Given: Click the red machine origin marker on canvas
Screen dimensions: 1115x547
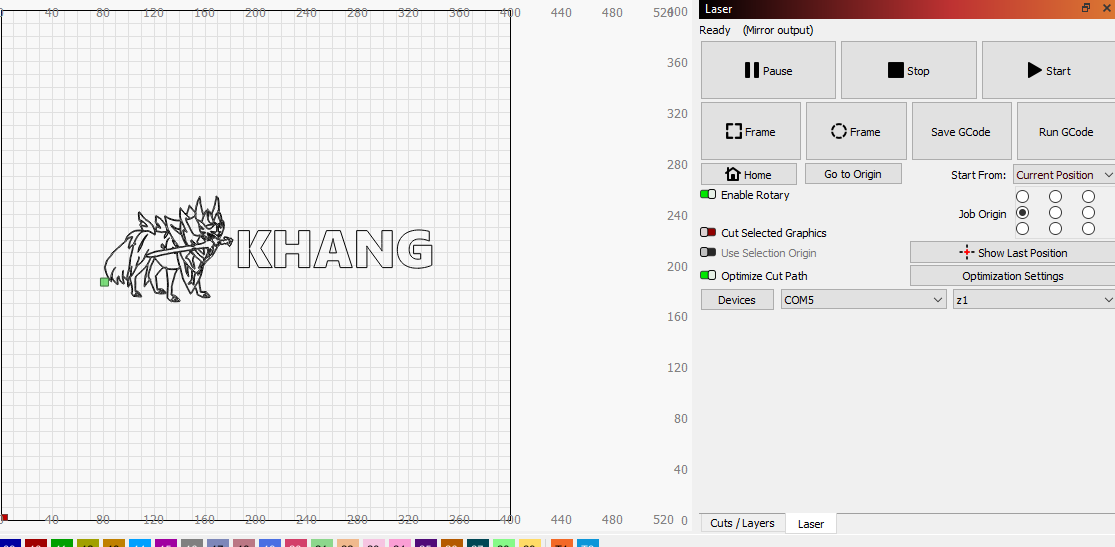Looking at the screenshot, I should click(x=4, y=518).
